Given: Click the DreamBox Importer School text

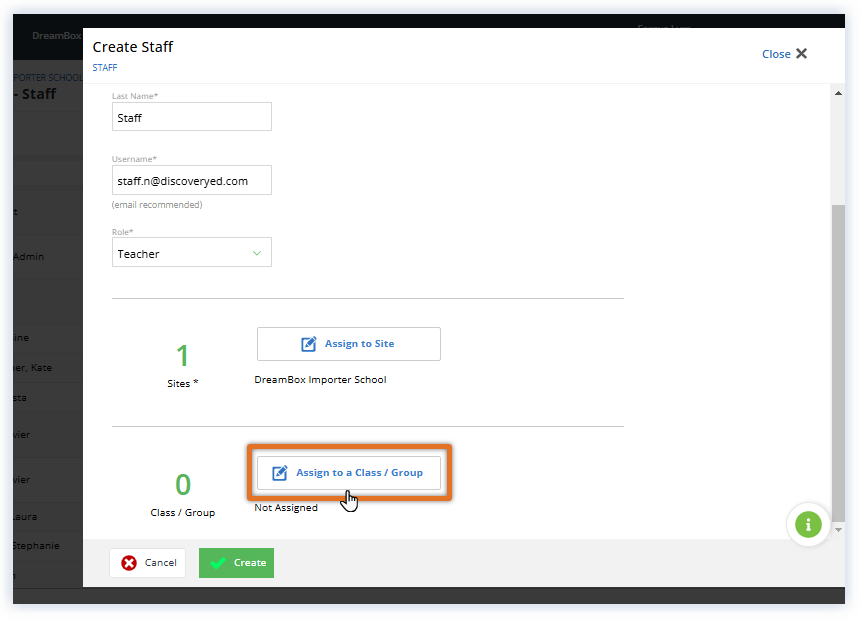Looking at the screenshot, I should 320,380.
